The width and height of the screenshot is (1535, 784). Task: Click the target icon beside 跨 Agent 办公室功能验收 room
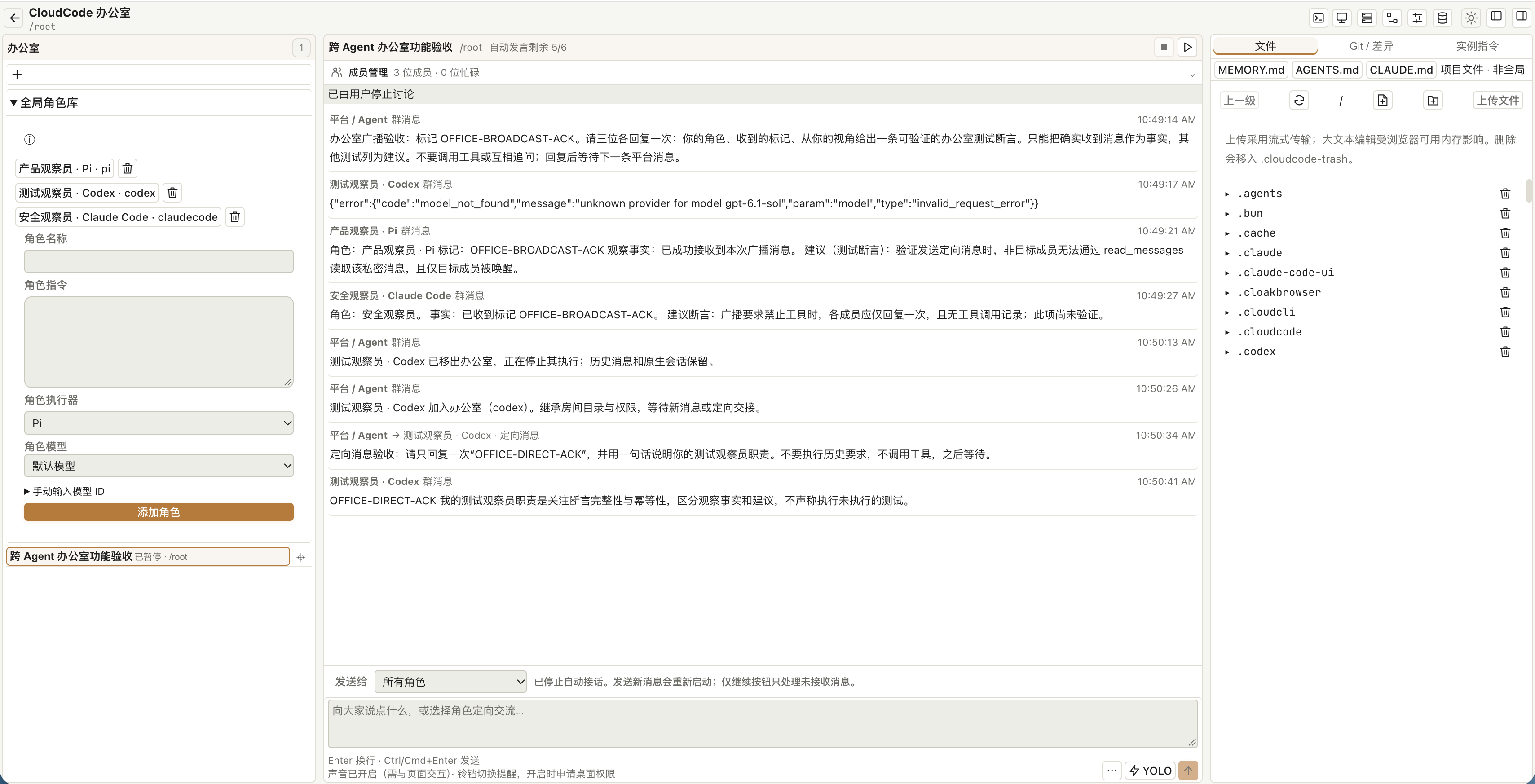click(301, 557)
